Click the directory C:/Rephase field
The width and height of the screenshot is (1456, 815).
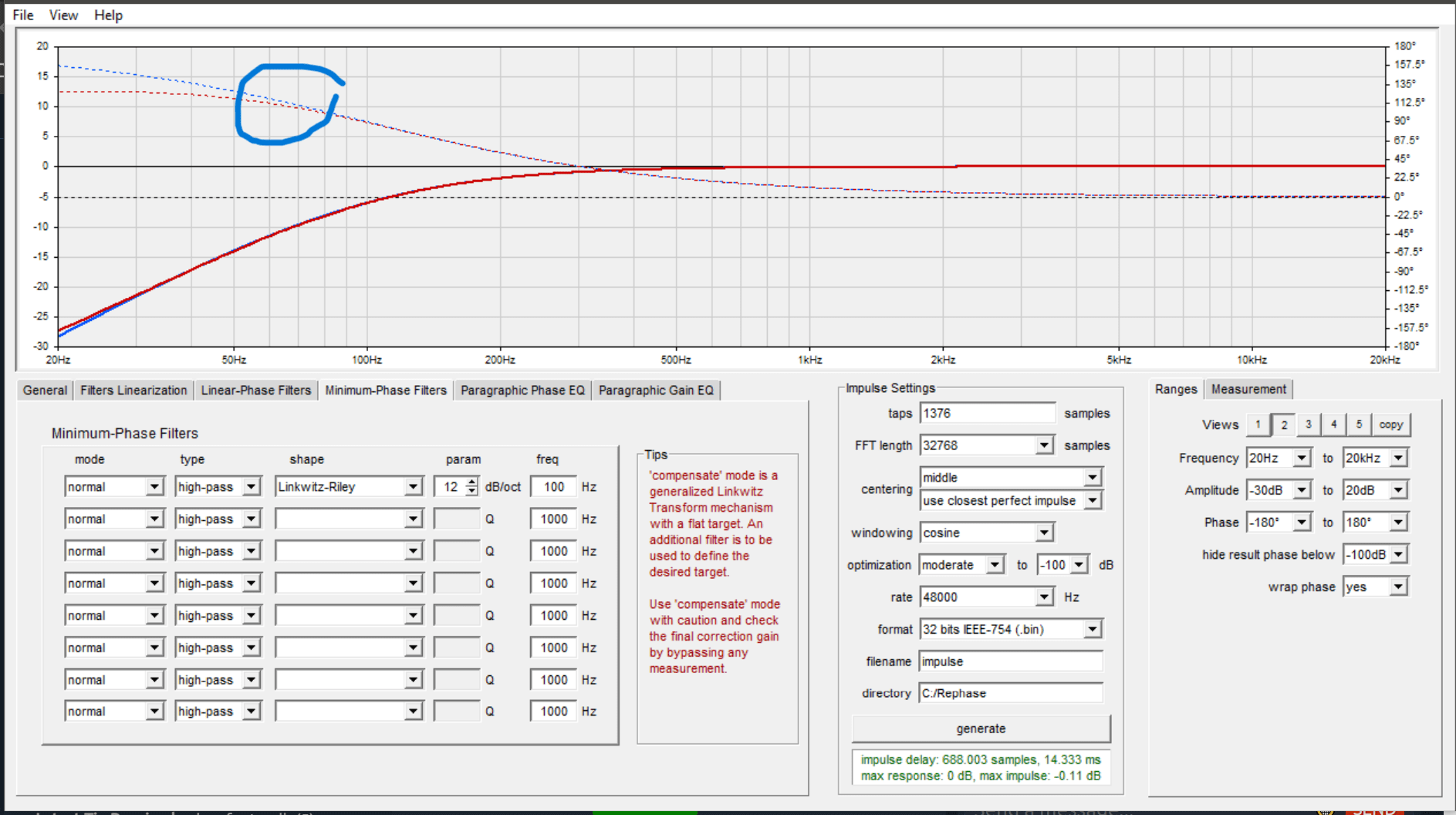tap(1011, 693)
